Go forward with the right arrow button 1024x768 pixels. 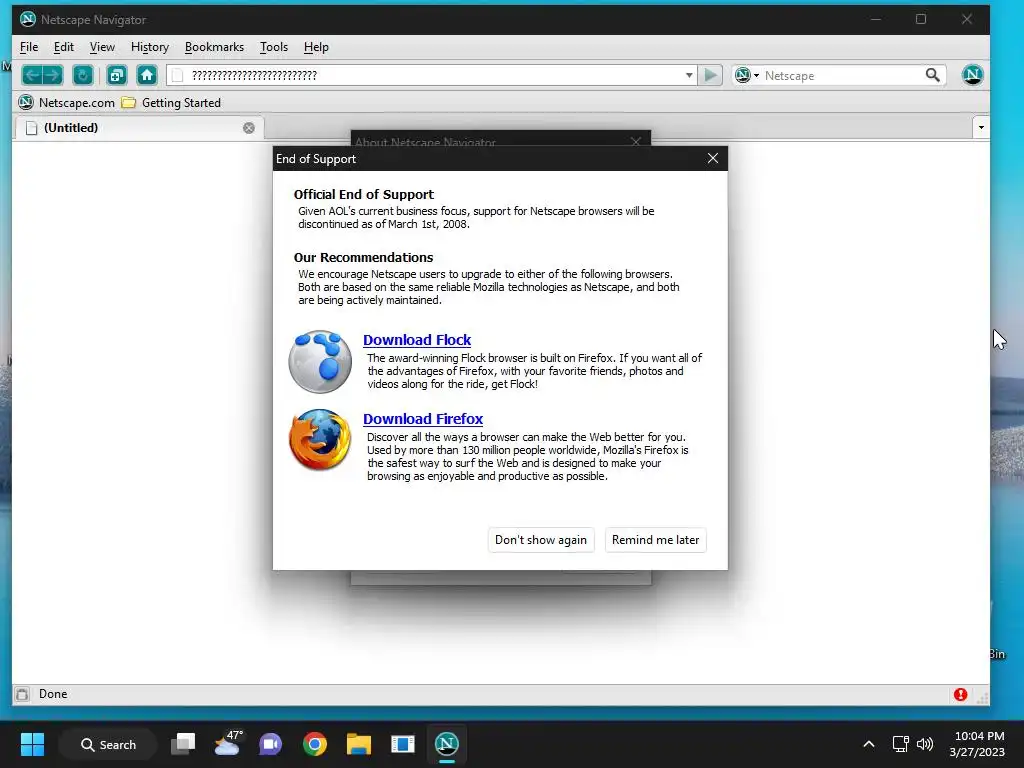(x=53, y=75)
